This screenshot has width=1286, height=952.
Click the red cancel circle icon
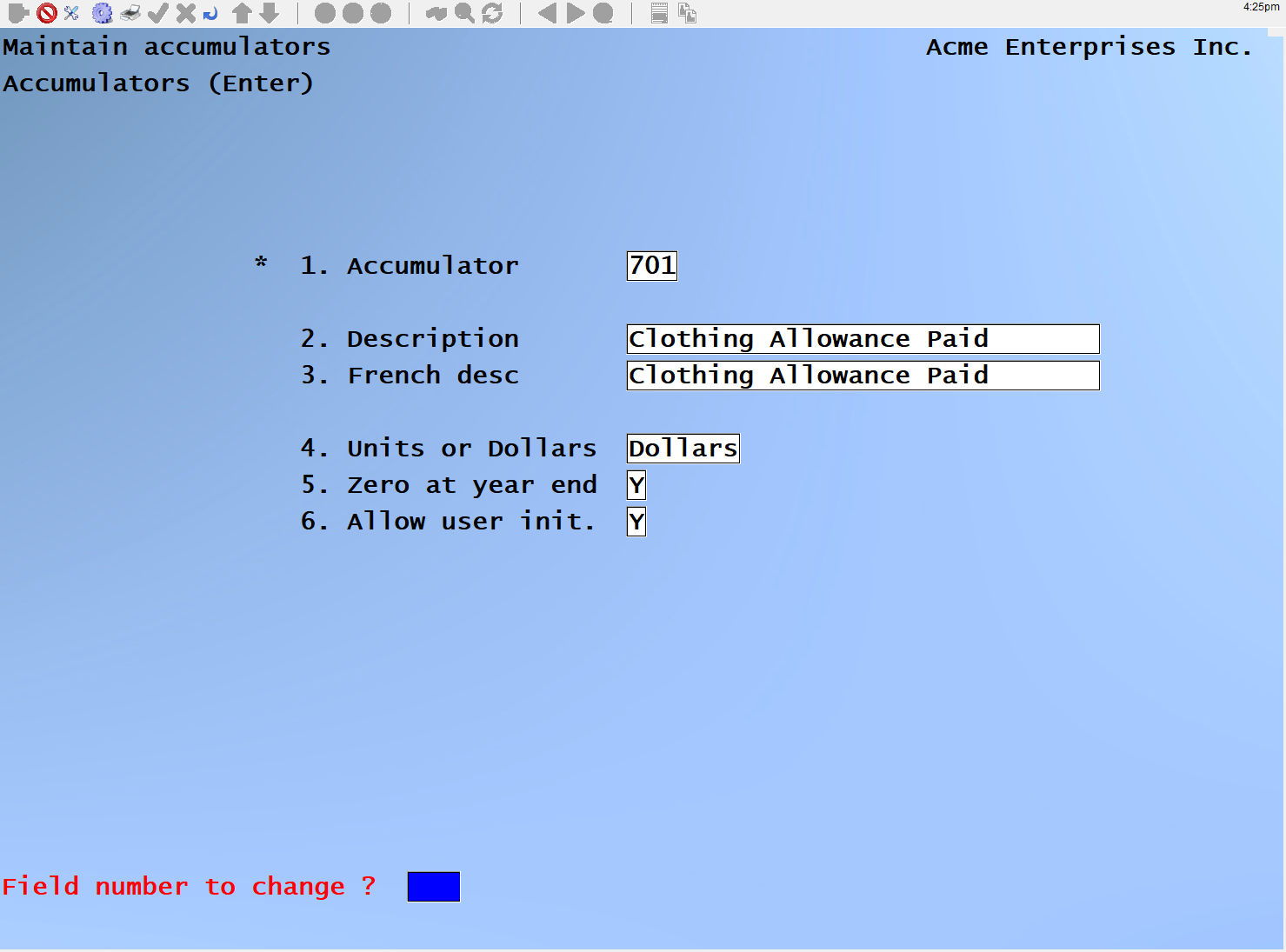click(x=47, y=13)
